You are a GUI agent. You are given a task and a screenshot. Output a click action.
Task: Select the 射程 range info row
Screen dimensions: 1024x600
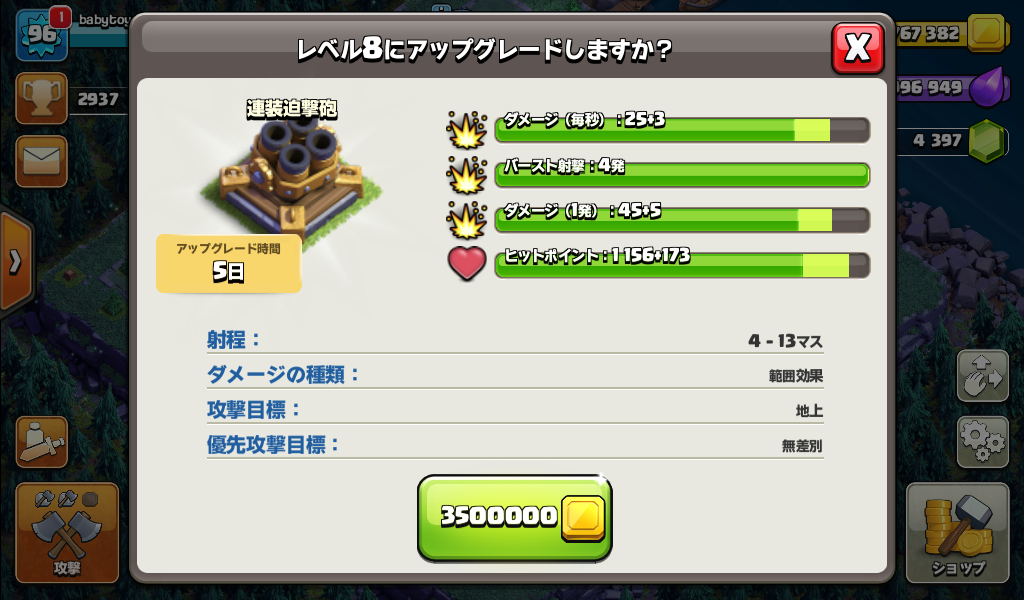pos(515,339)
